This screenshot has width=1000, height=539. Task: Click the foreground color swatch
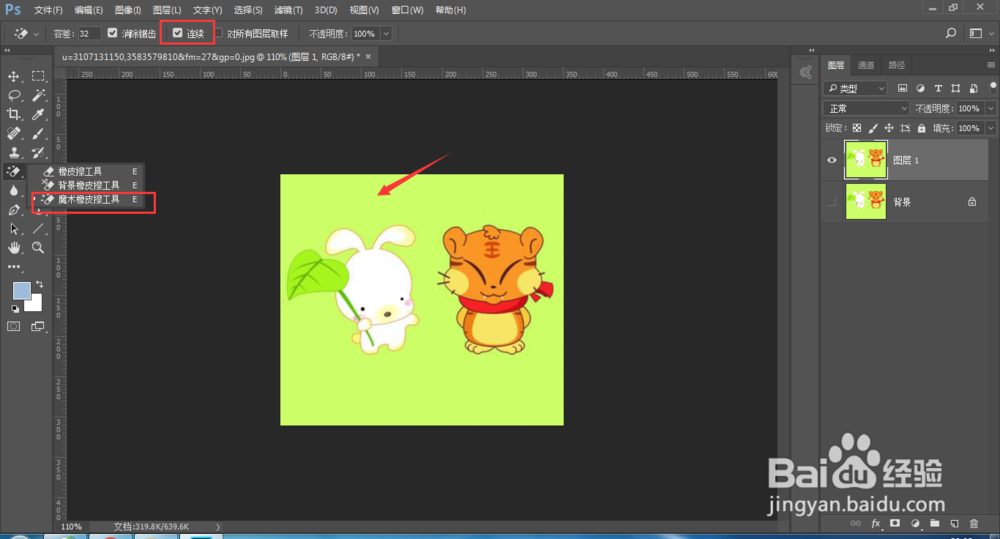tap(21, 291)
